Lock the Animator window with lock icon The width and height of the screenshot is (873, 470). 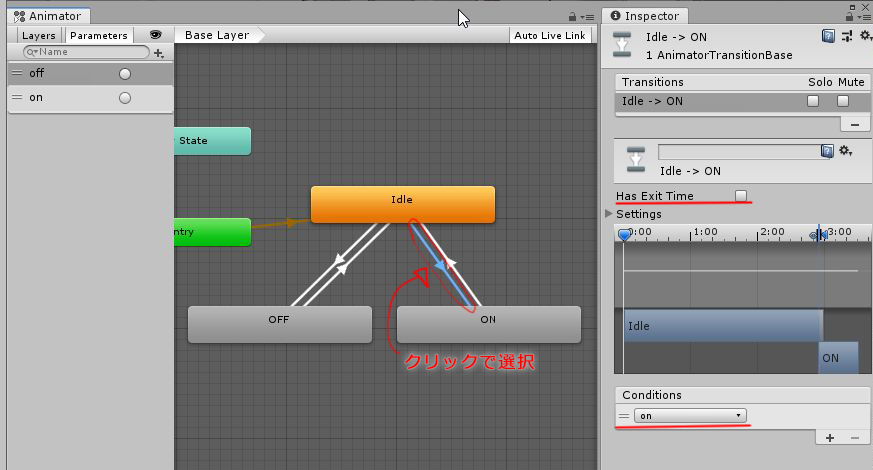coord(572,17)
